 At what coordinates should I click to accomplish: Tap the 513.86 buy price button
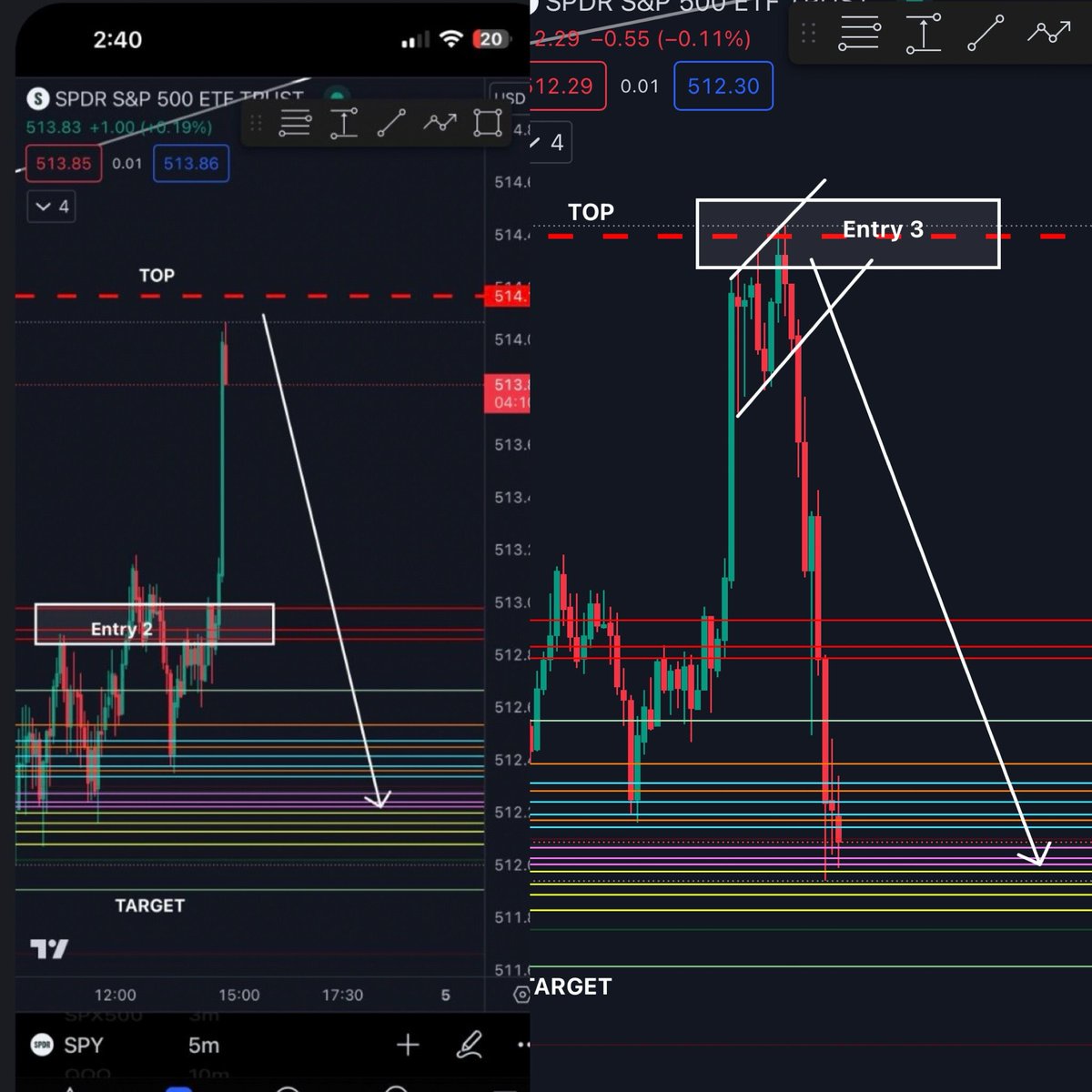[191, 164]
